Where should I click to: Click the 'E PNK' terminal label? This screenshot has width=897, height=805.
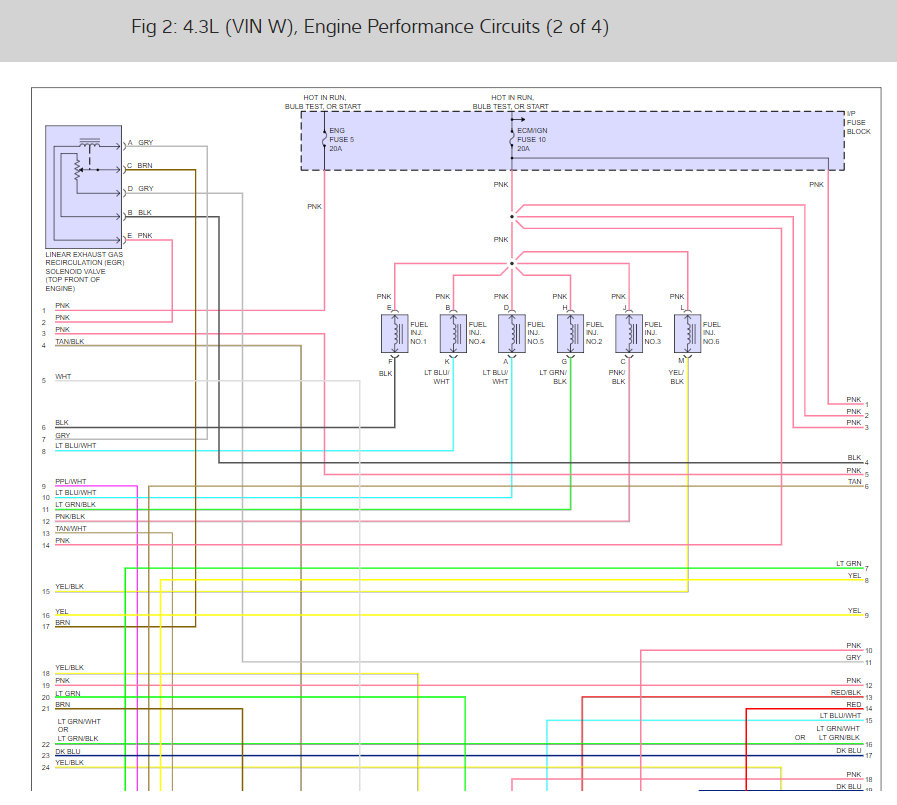(140, 235)
